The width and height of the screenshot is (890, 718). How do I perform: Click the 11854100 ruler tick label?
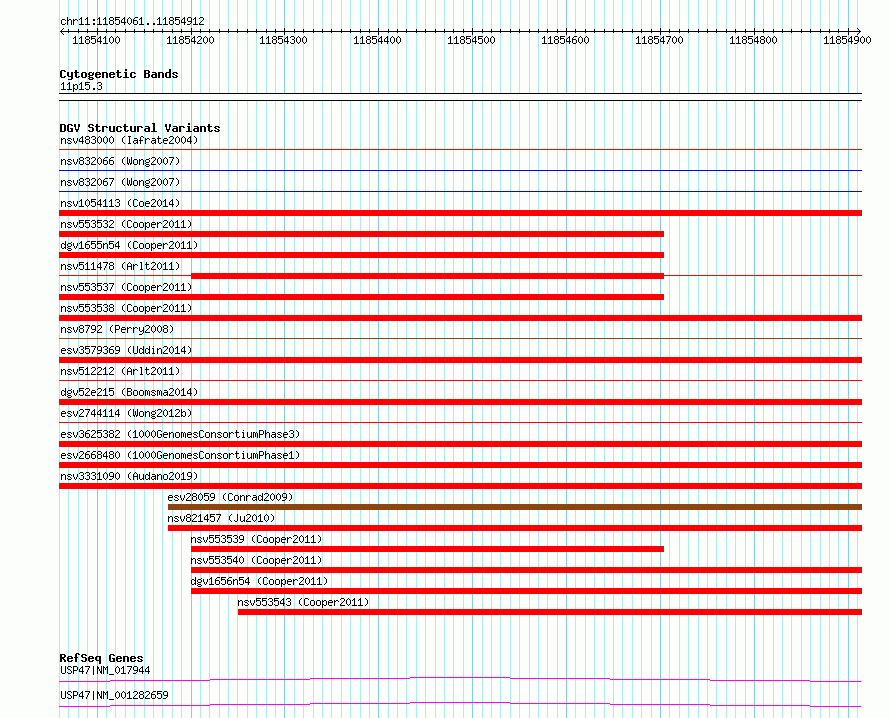point(96,40)
